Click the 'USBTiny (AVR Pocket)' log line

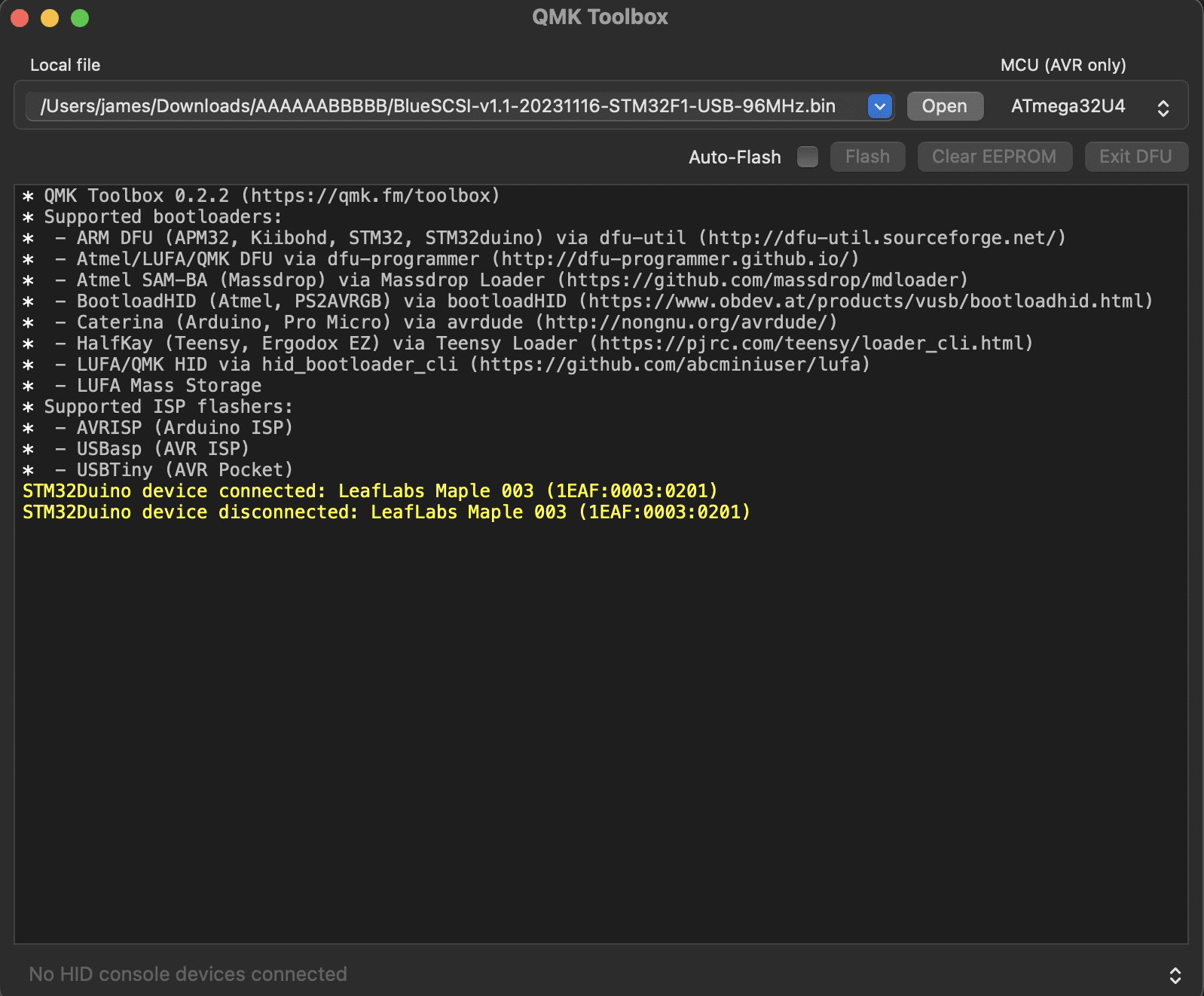coord(158,470)
